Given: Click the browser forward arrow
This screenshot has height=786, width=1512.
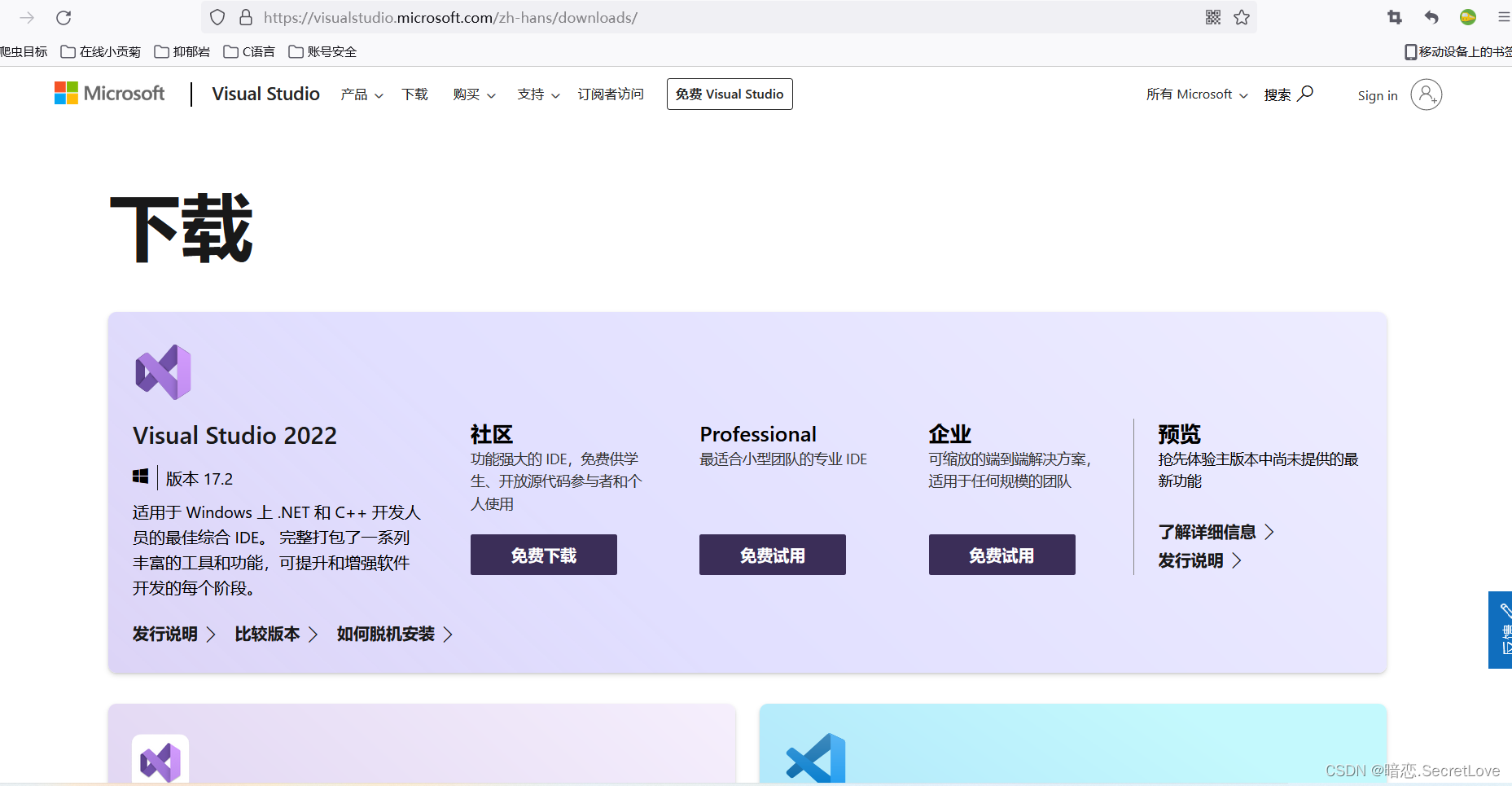Looking at the screenshot, I should pos(27,17).
